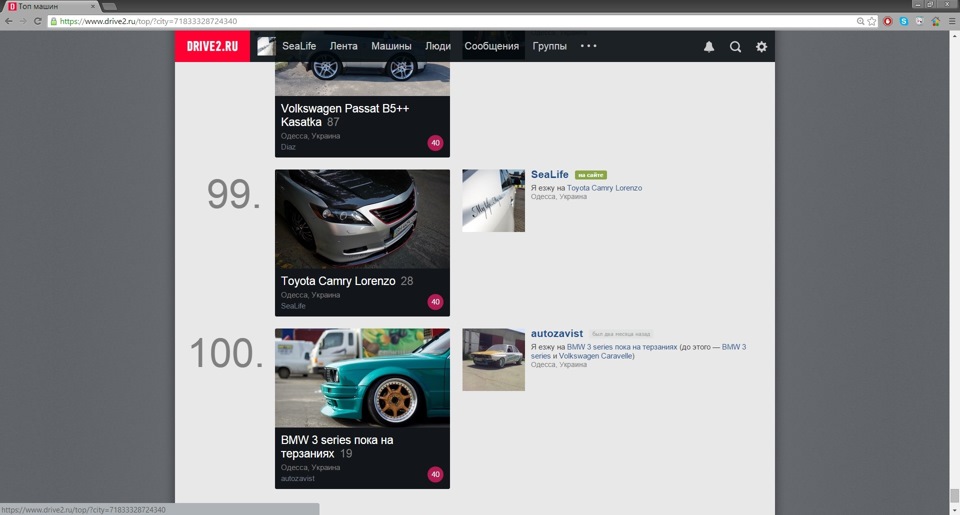Open a new browser tab
The image size is (960, 515).
pos(110,6)
